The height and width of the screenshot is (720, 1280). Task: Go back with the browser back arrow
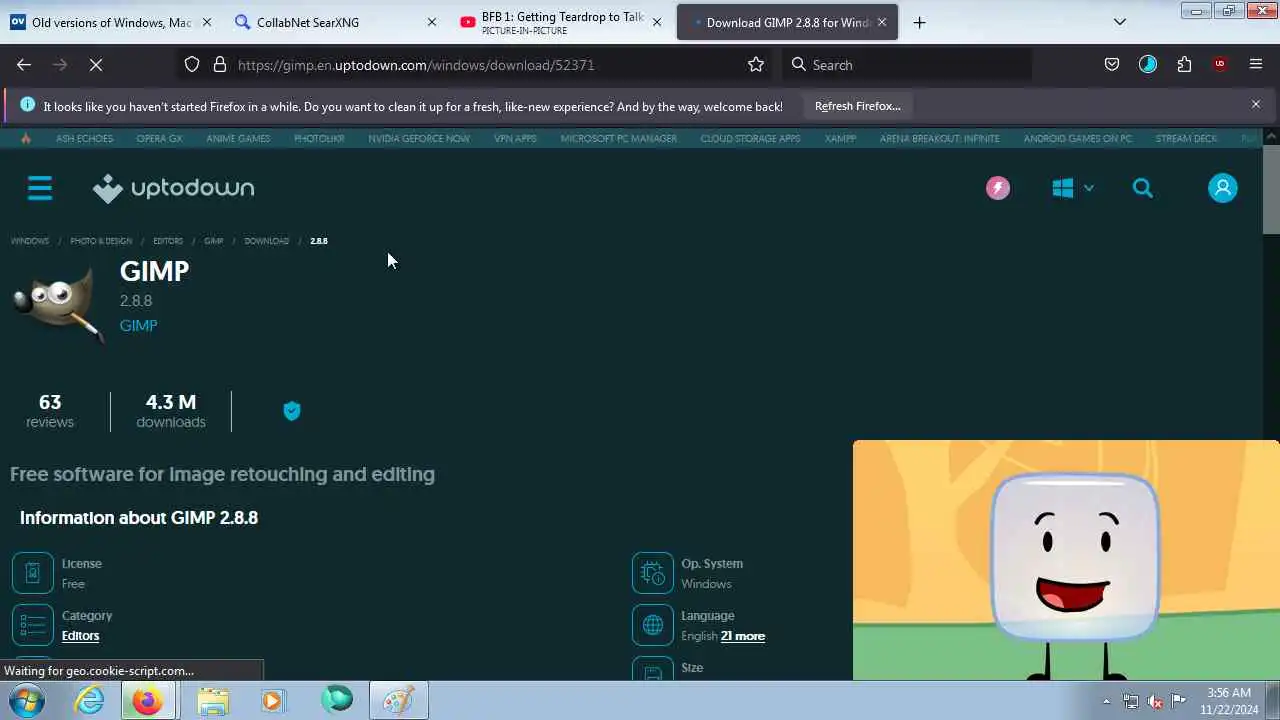tap(24, 64)
